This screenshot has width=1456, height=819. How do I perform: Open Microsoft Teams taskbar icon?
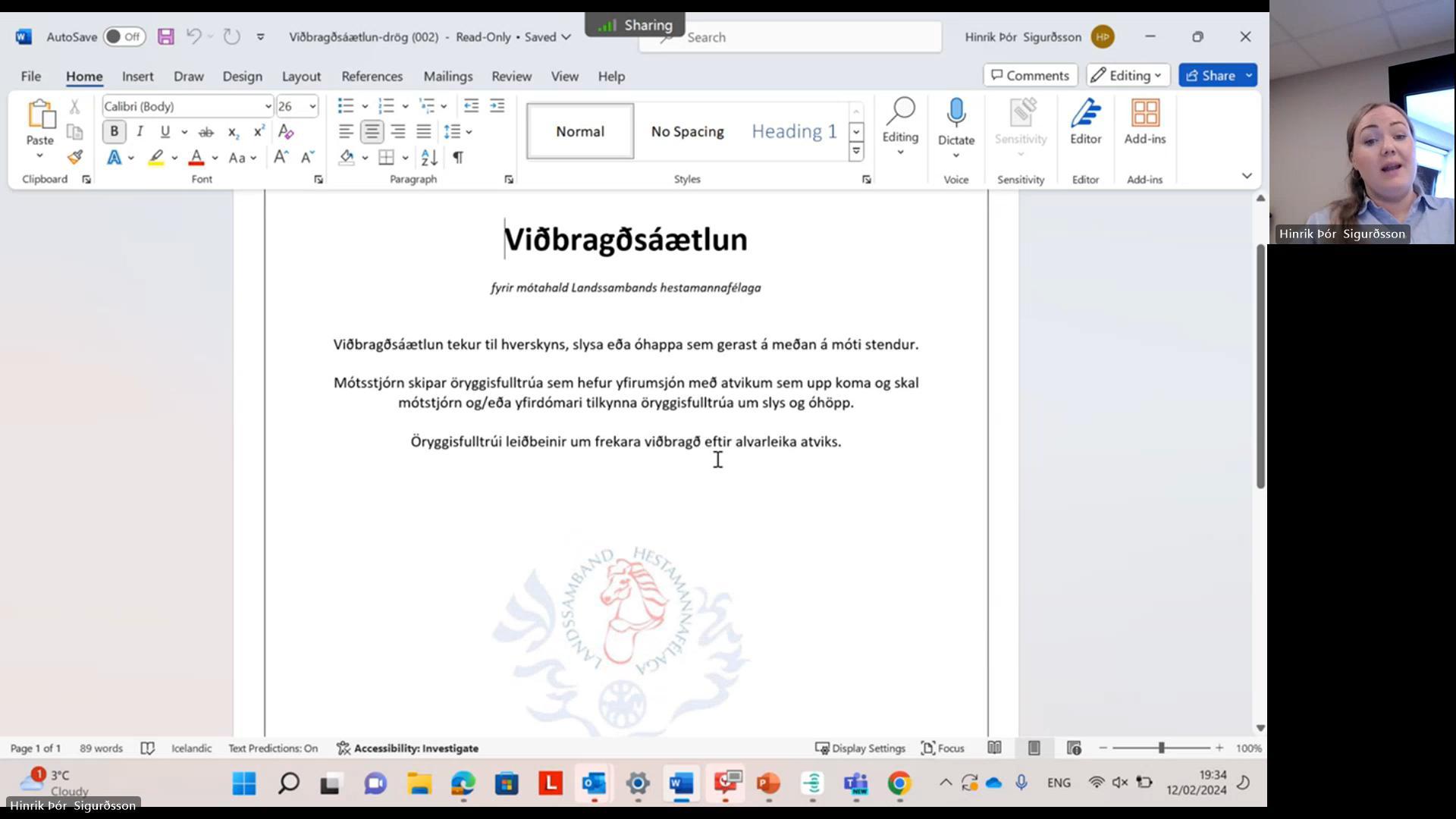coord(855,783)
